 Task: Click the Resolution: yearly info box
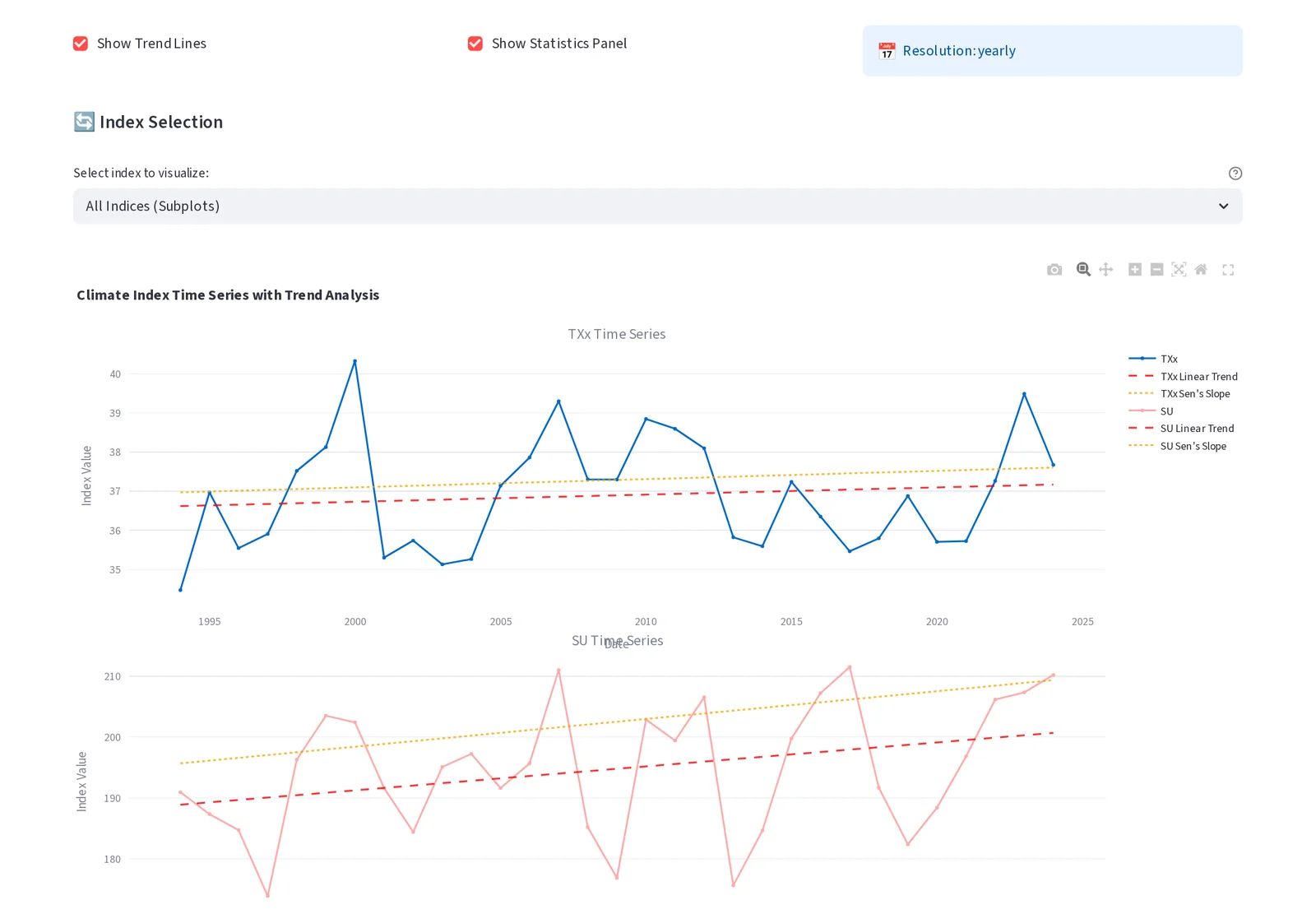[1053, 51]
